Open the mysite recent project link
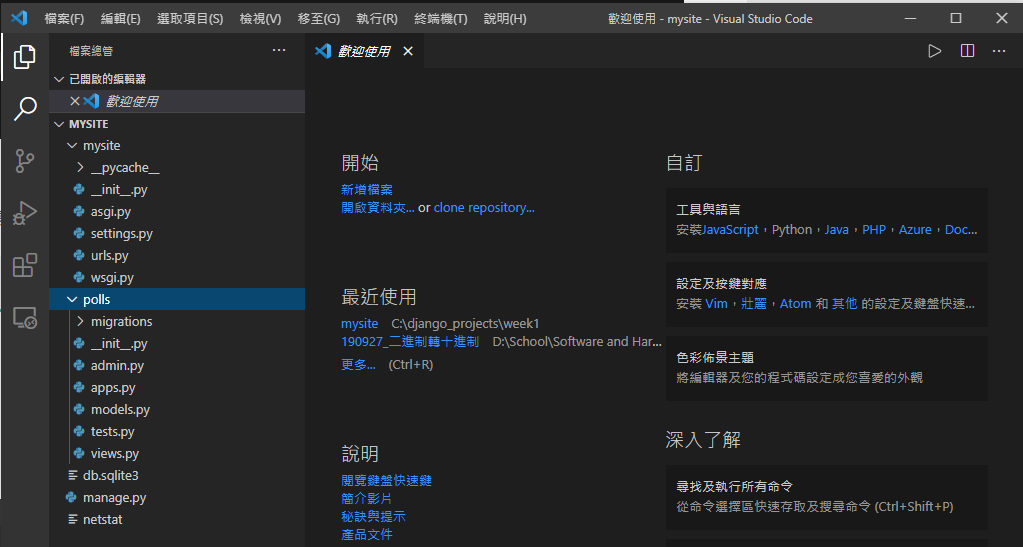 359,324
